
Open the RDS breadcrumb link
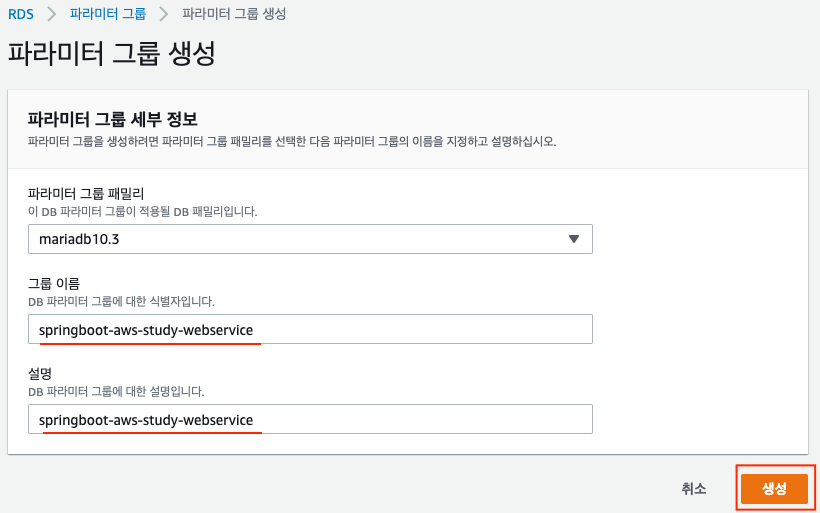click(20, 14)
